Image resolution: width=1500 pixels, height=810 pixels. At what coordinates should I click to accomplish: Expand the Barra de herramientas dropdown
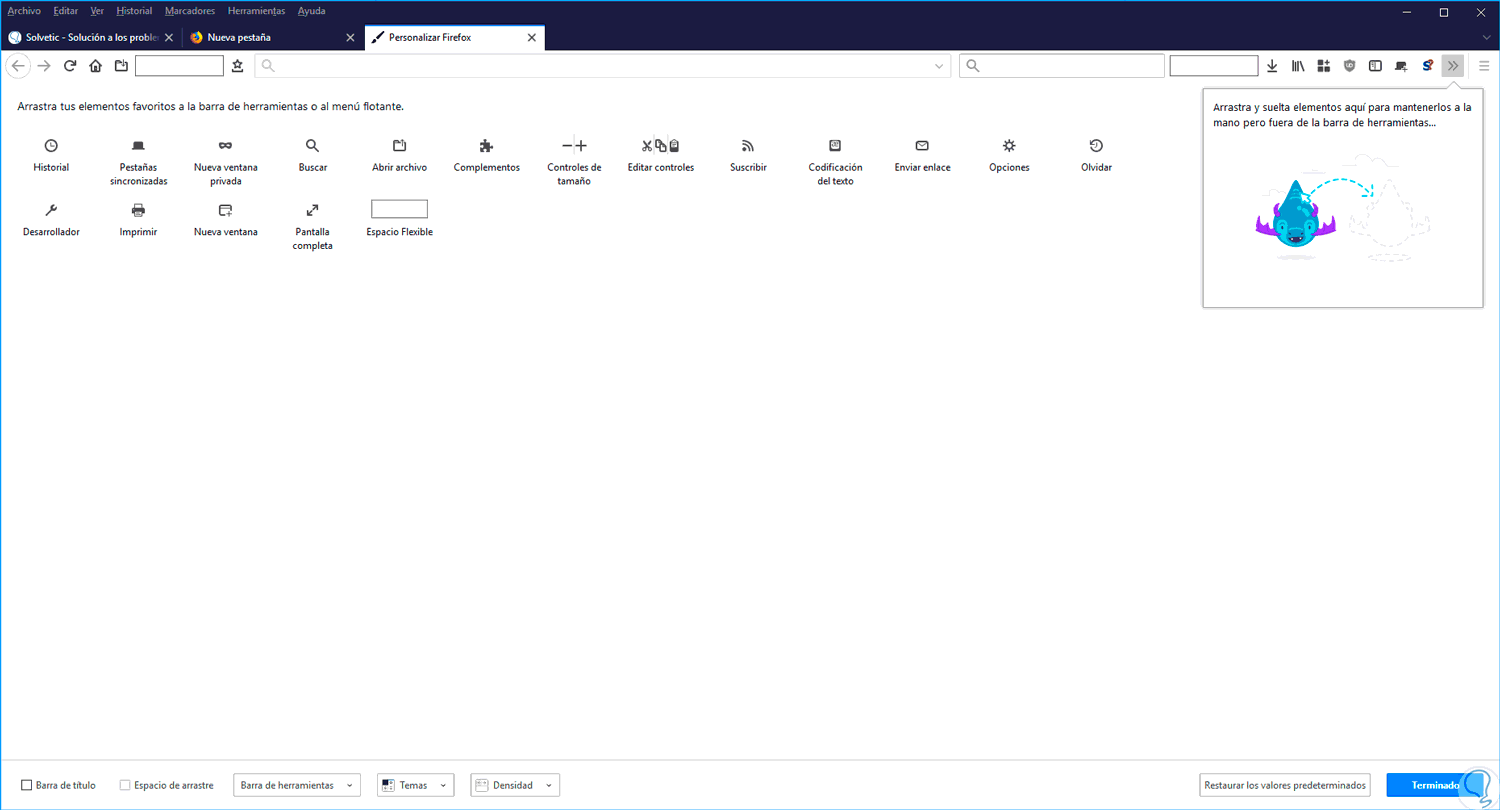coord(297,785)
